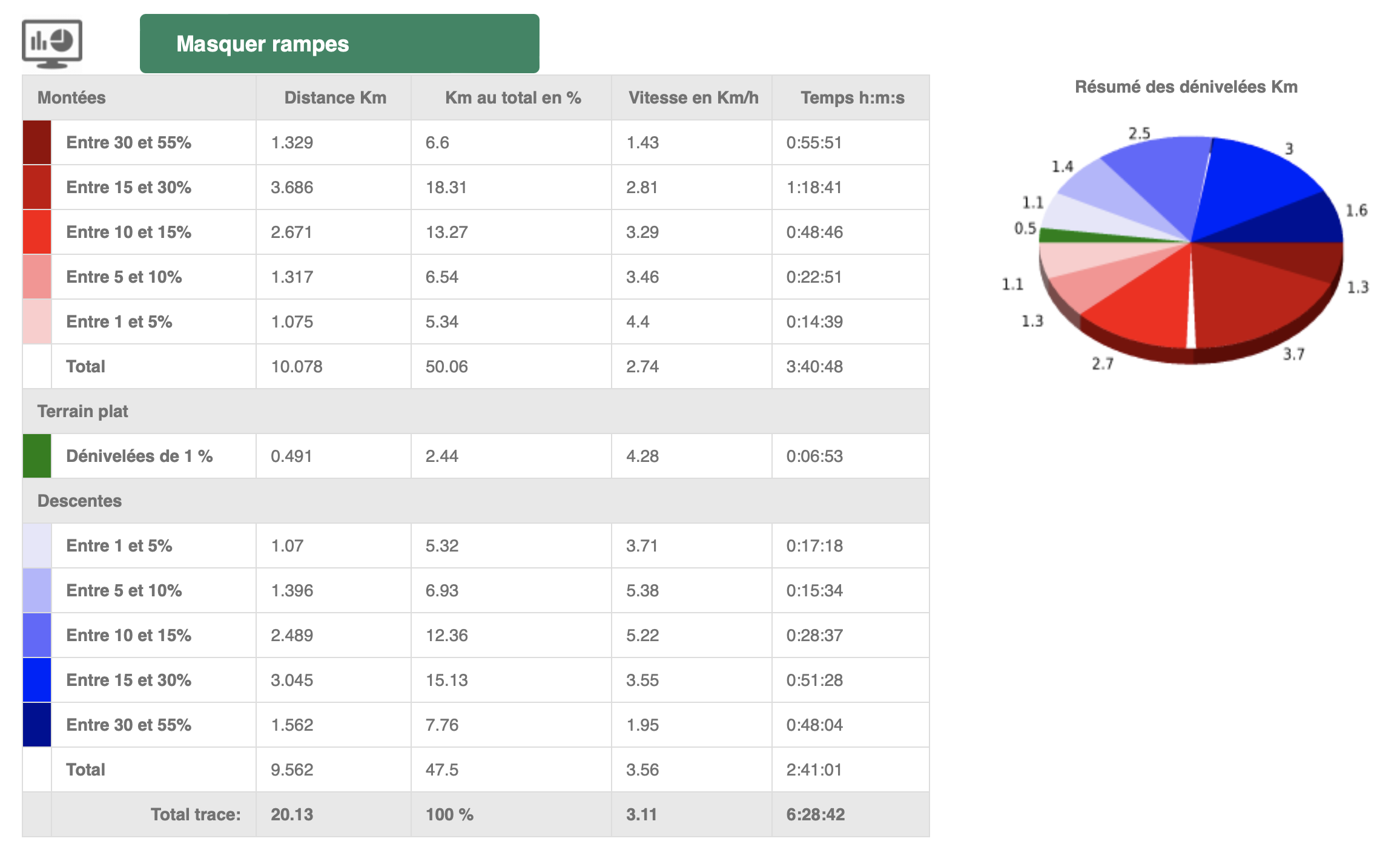Image resolution: width=1400 pixels, height=850 pixels.
Task: Click bright blue swatch for descents 15-30%
Action: tap(37, 680)
